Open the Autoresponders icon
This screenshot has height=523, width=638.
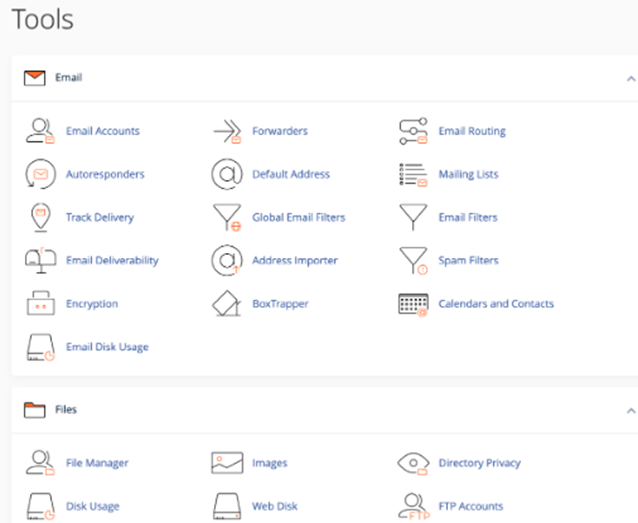coord(40,174)
